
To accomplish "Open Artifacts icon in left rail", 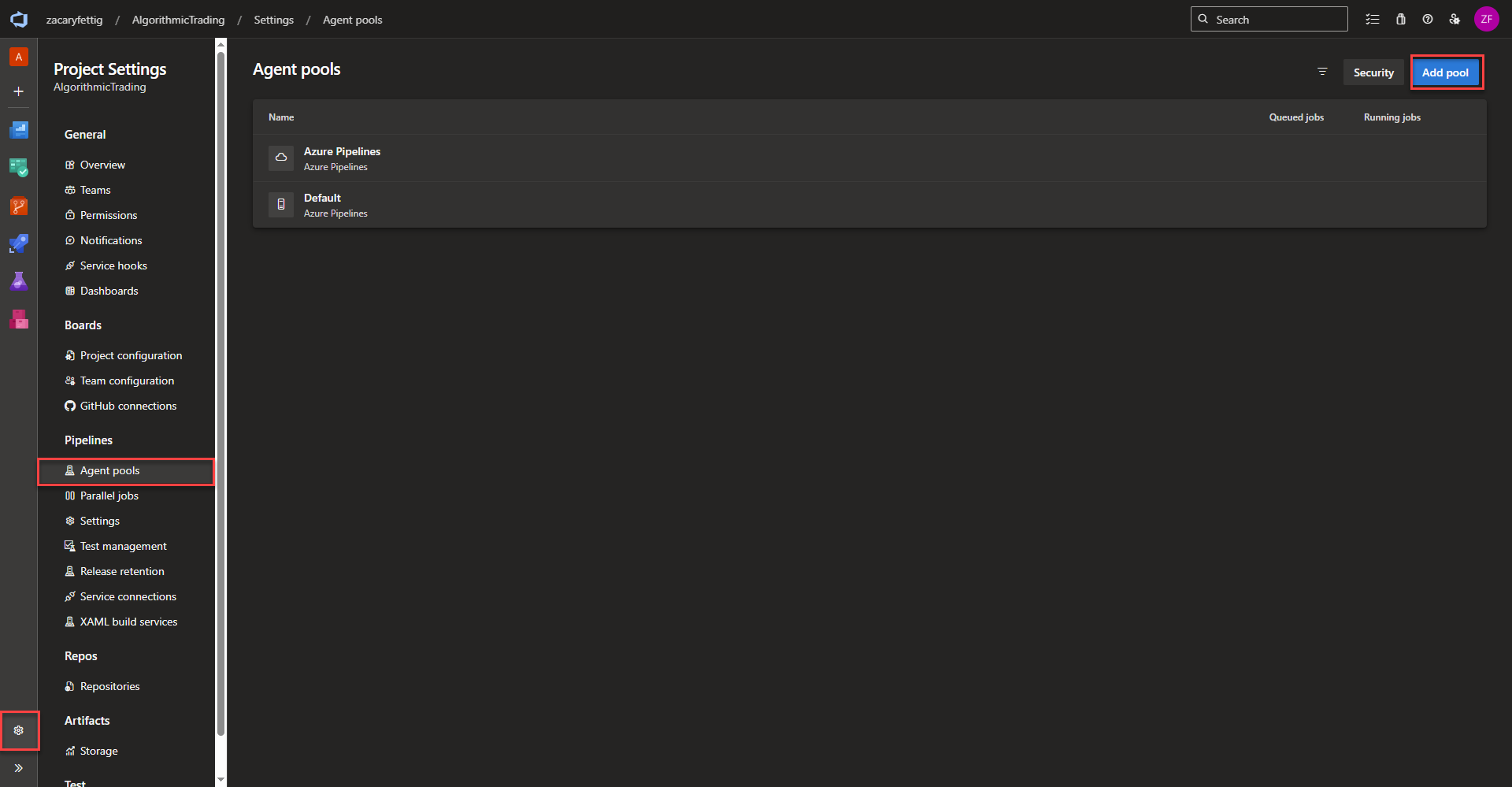I will coord(19,319).
